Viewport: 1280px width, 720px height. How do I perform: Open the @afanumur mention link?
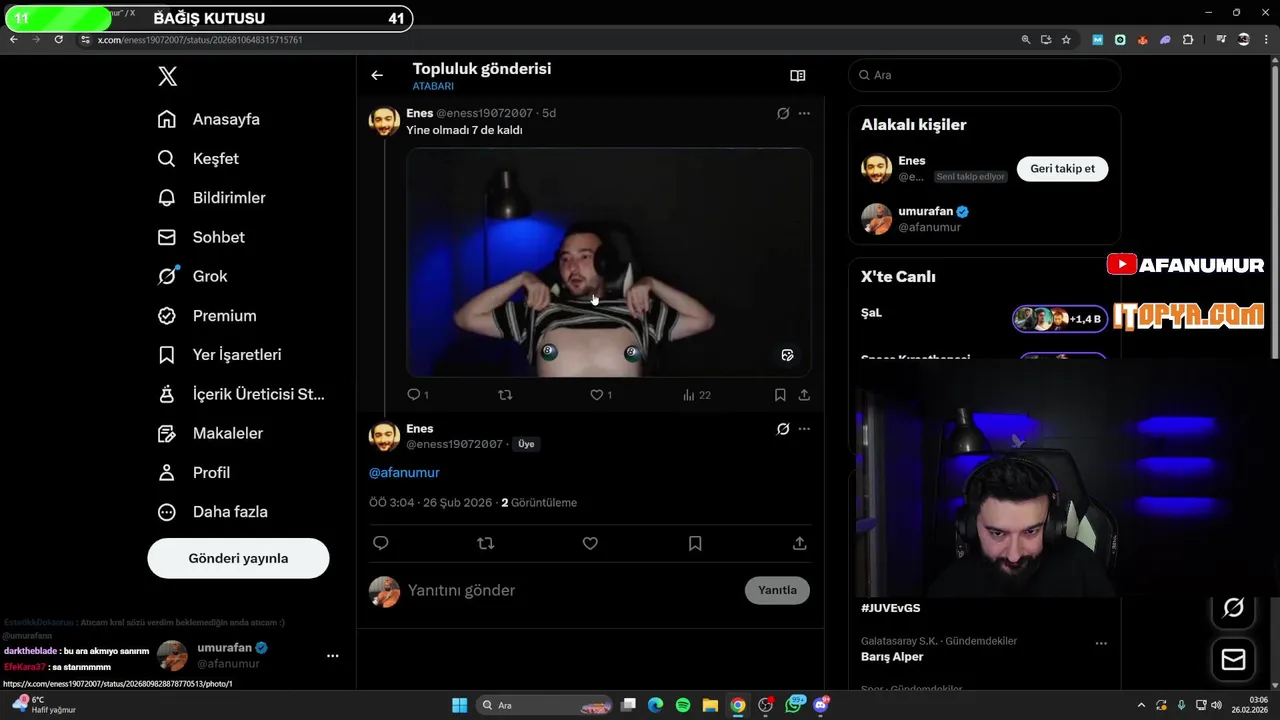tap(404, 472)
